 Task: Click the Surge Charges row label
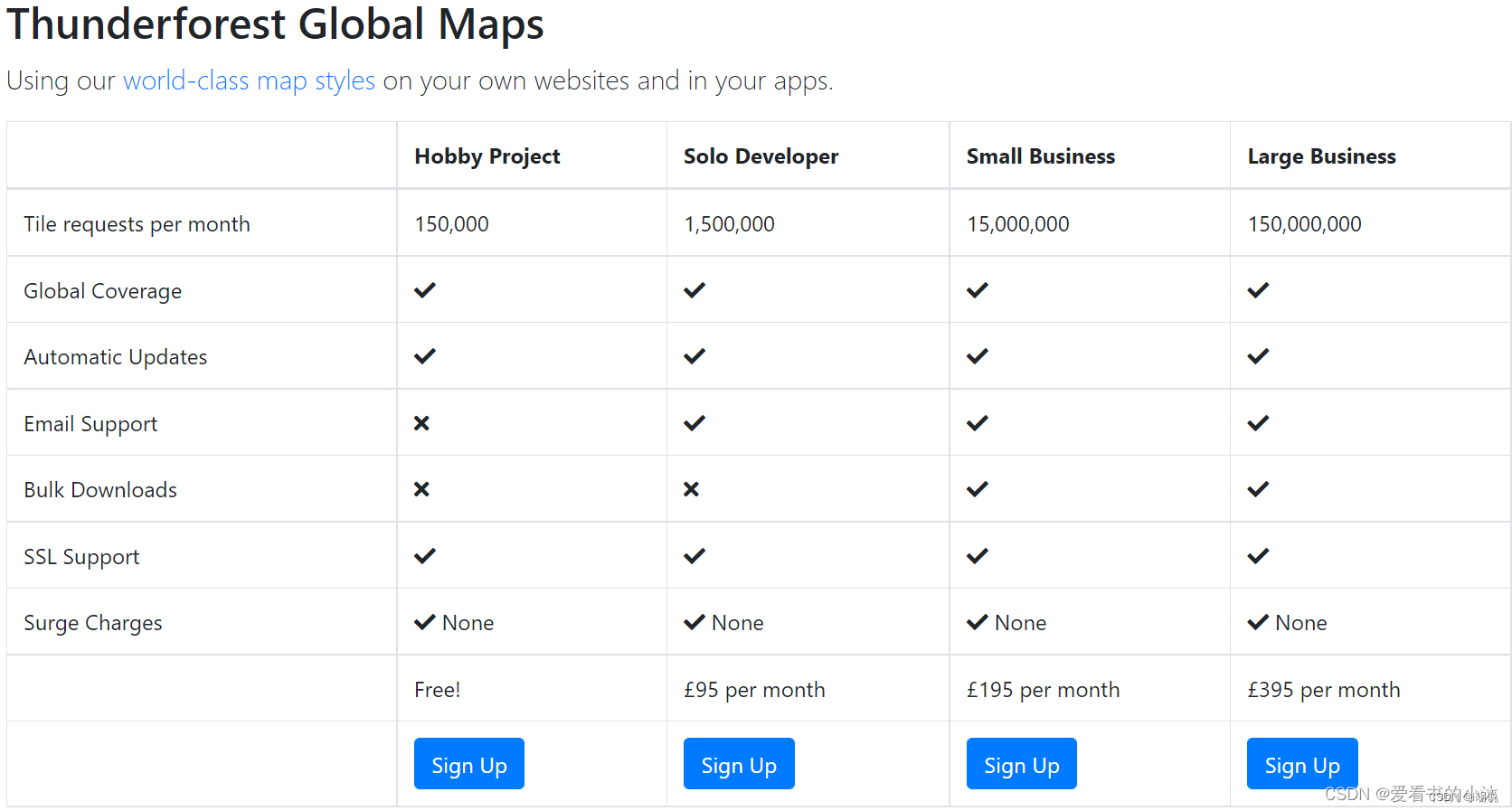93,623
